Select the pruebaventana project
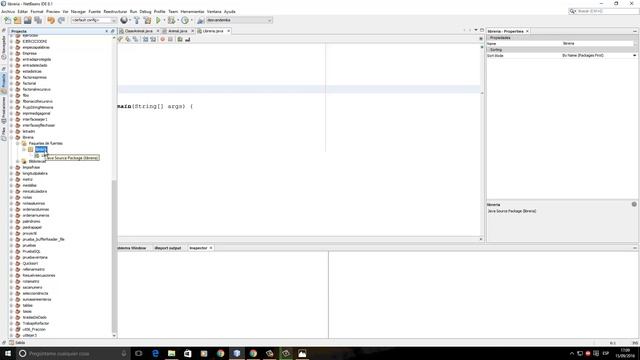 click(x=35, y=258)
